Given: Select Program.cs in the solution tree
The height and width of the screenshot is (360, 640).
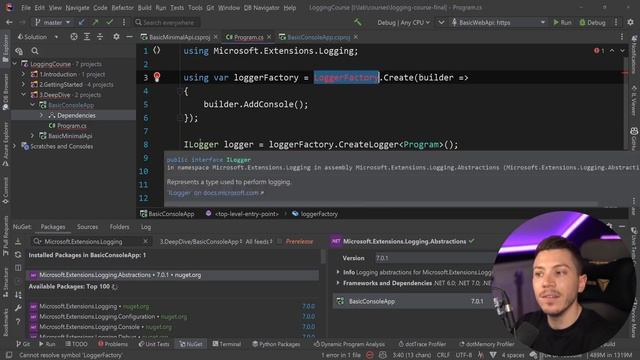Looking at the screenshot, I should click(x=71, y=126).
